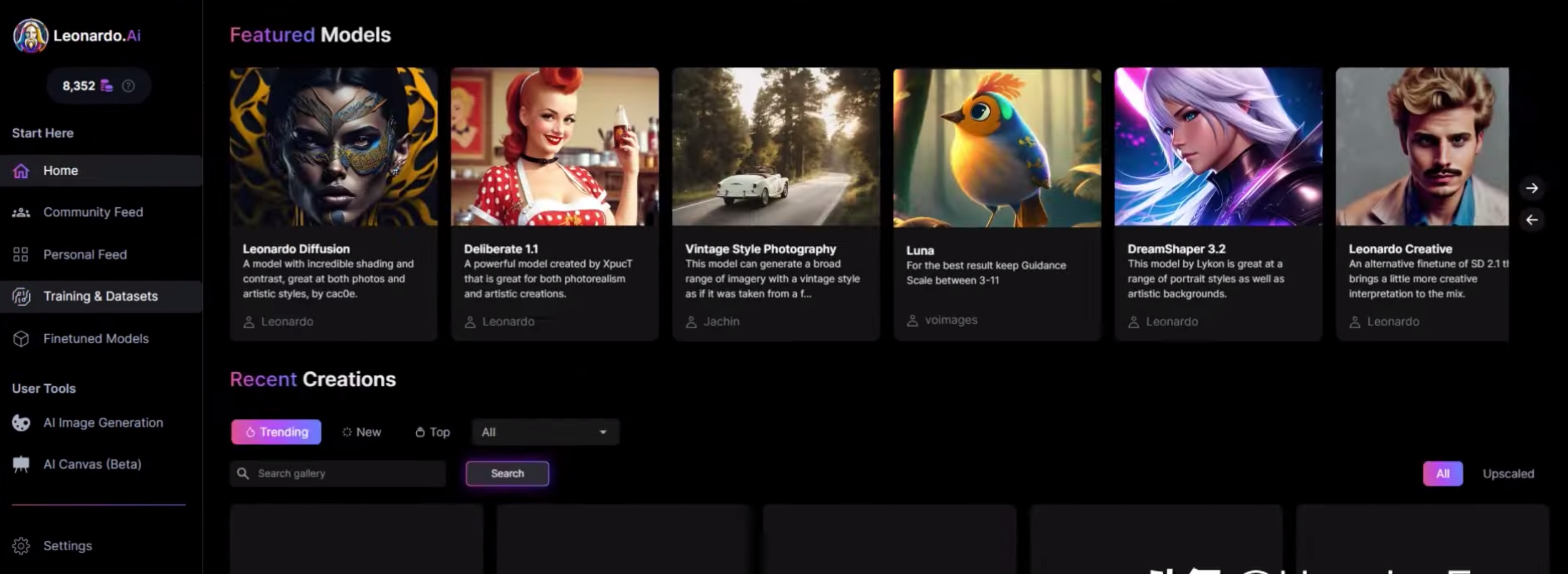This screenshot has width=1568, height=574.
Task: Open the Leonardo Creative model thumbnail
Action: tap(1423, 147)
